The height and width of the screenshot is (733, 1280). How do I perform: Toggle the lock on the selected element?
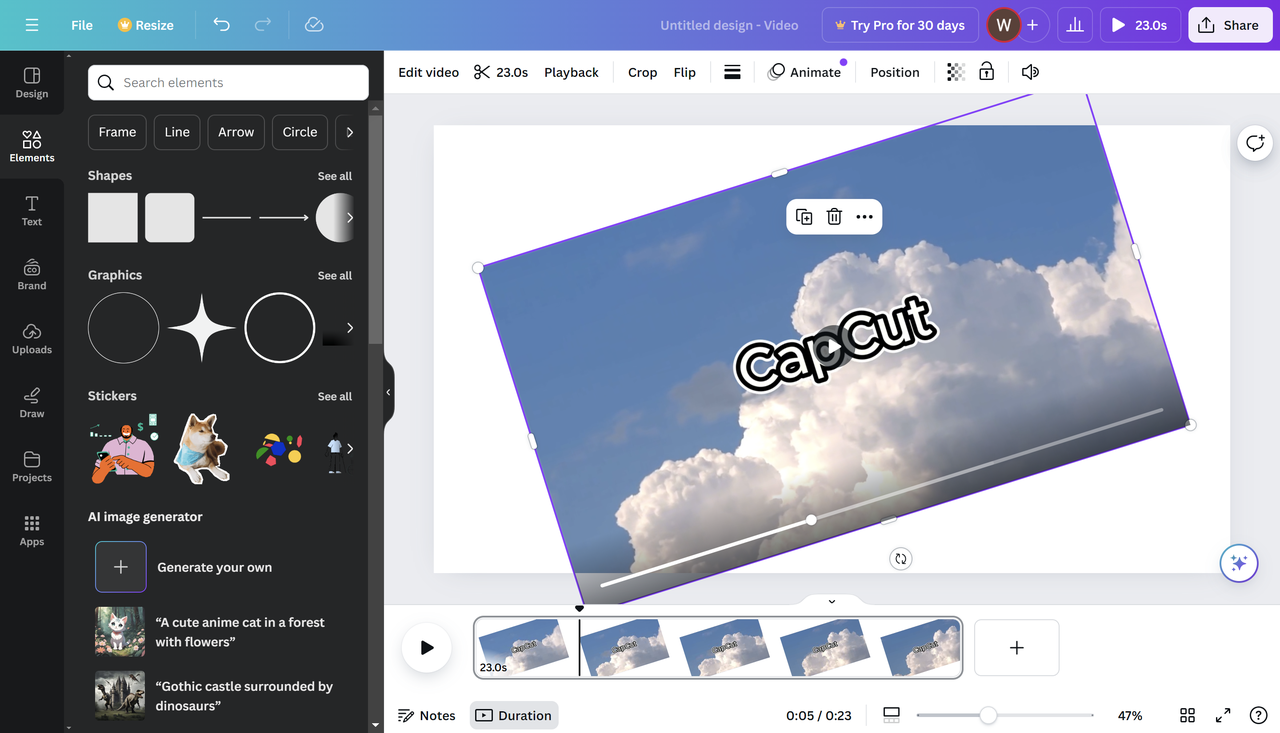987,71
